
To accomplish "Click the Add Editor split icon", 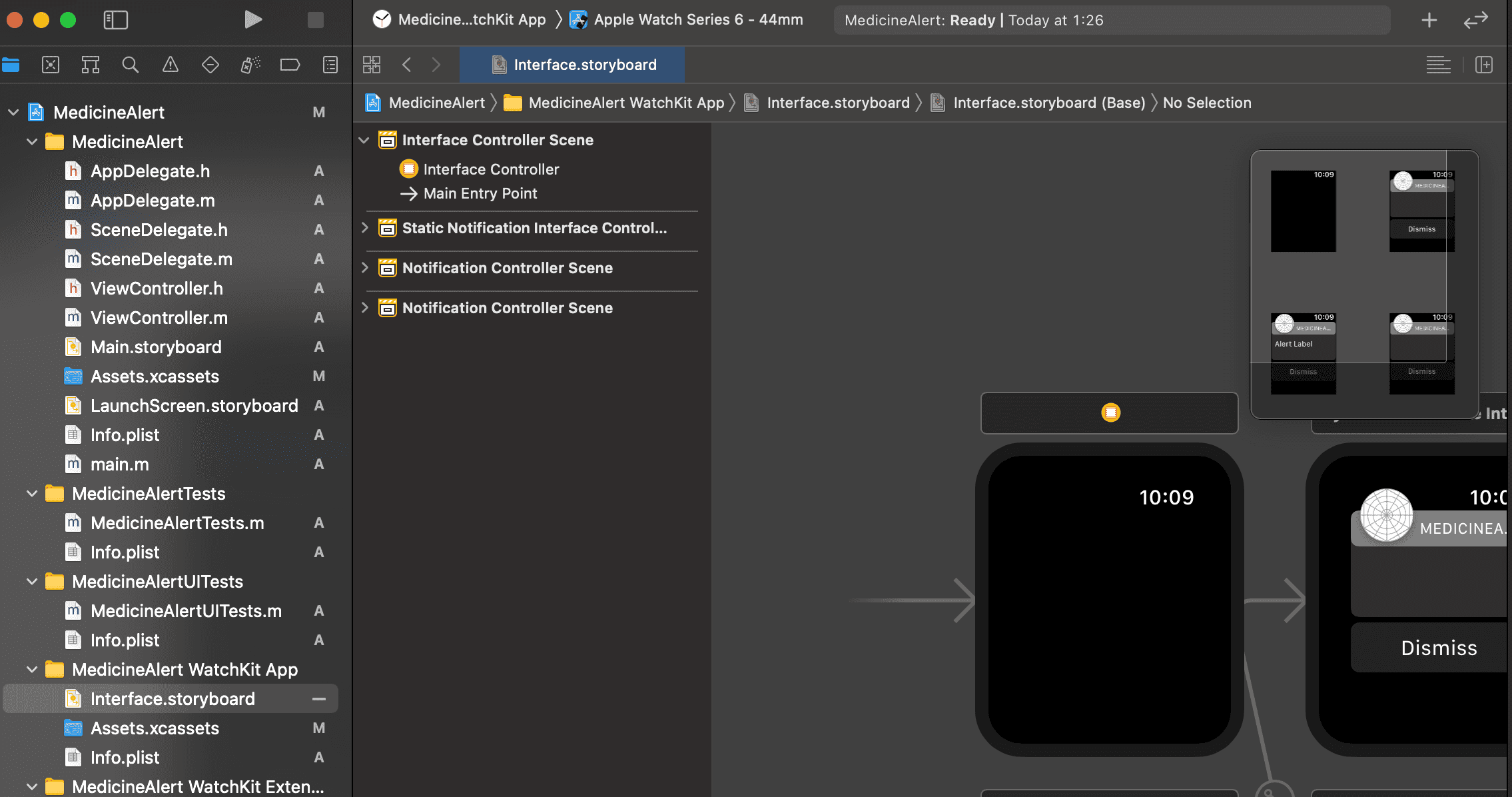I will [1483, 65].
